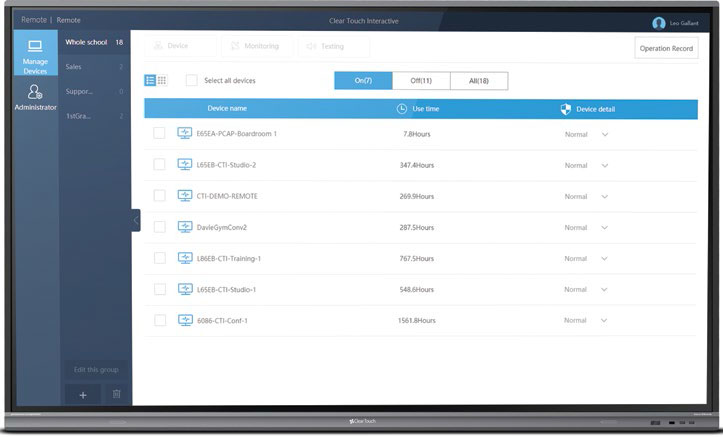Select the Whole school group

(x=95, y=42)
